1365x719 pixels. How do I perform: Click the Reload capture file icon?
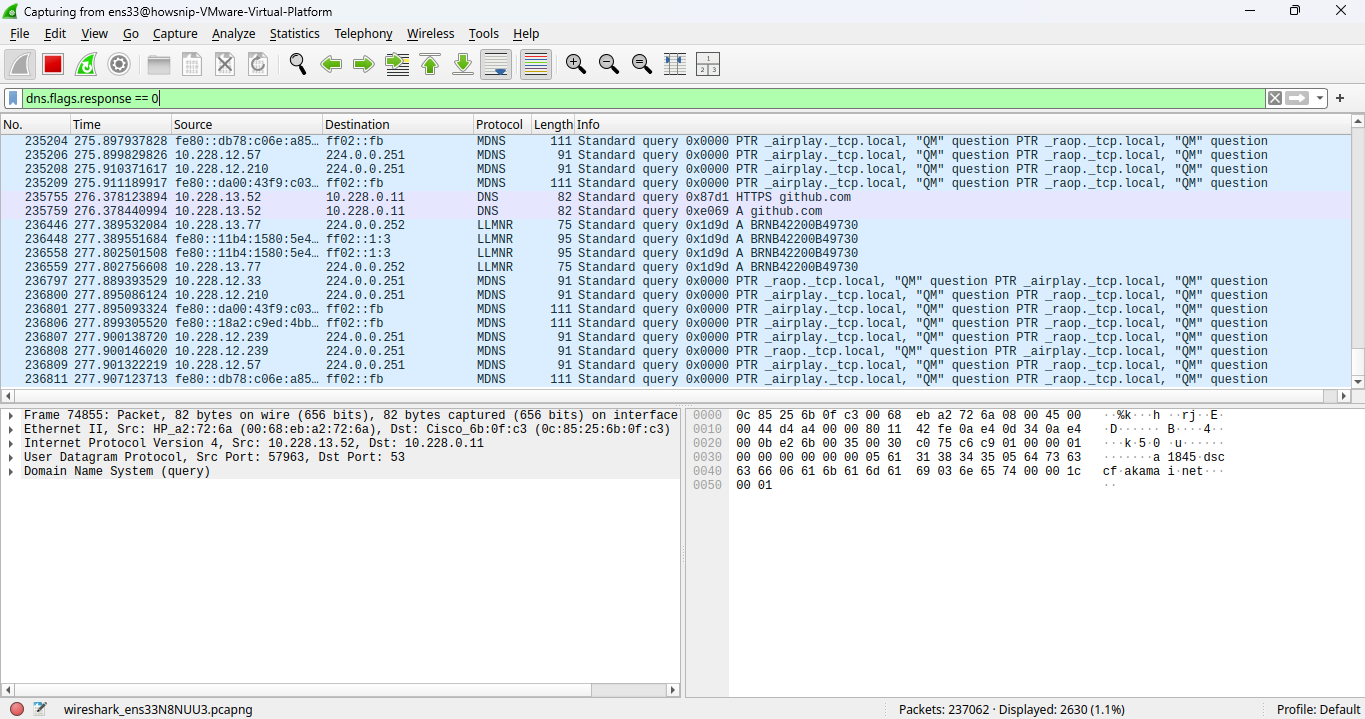pyautogui.click(x=258, y=64)
